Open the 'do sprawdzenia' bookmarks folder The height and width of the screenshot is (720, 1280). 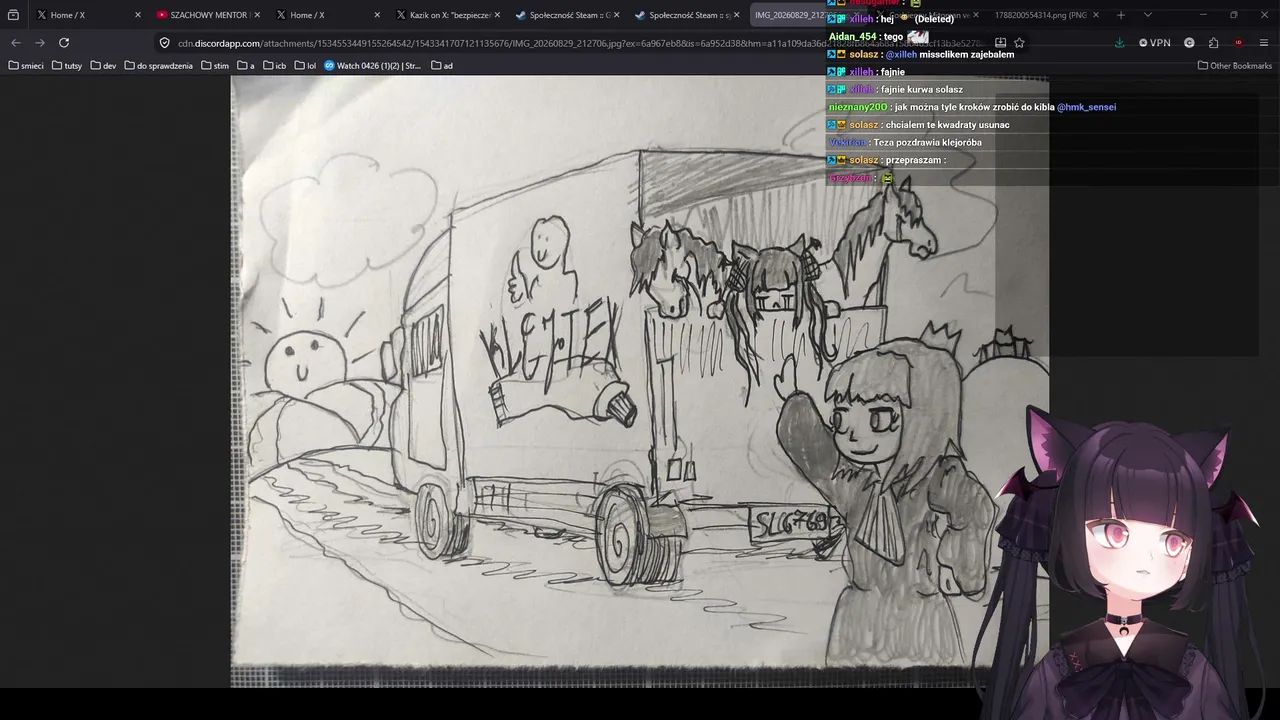tap(159, 66)
